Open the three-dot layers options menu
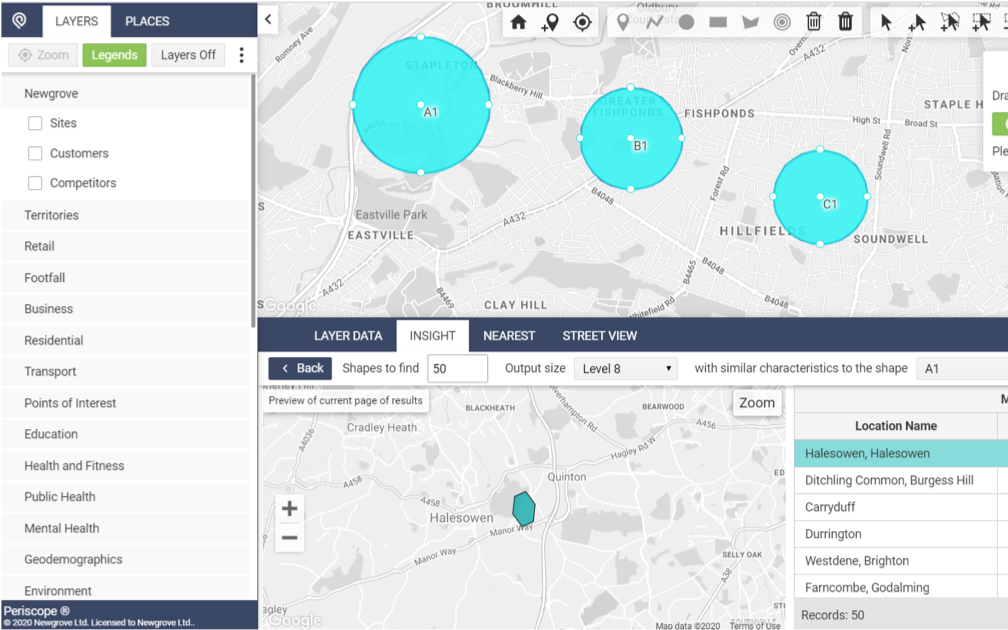The width and height of the screenshot is (1008, 630). pyautogui.click(x=242, y=55)
